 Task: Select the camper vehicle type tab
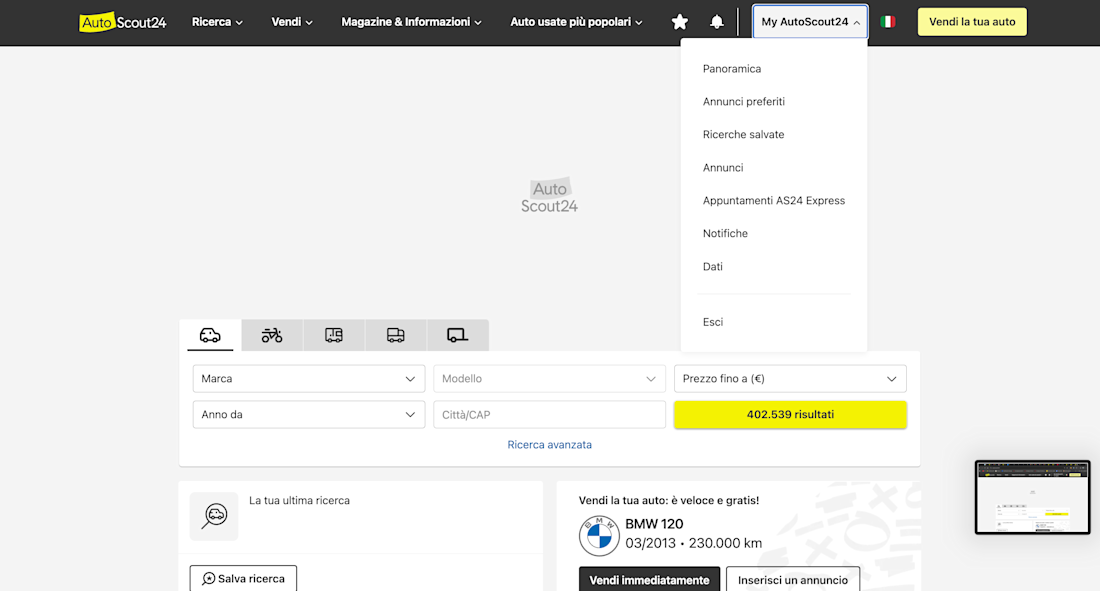pyautogui.click(x=334, y=335)
